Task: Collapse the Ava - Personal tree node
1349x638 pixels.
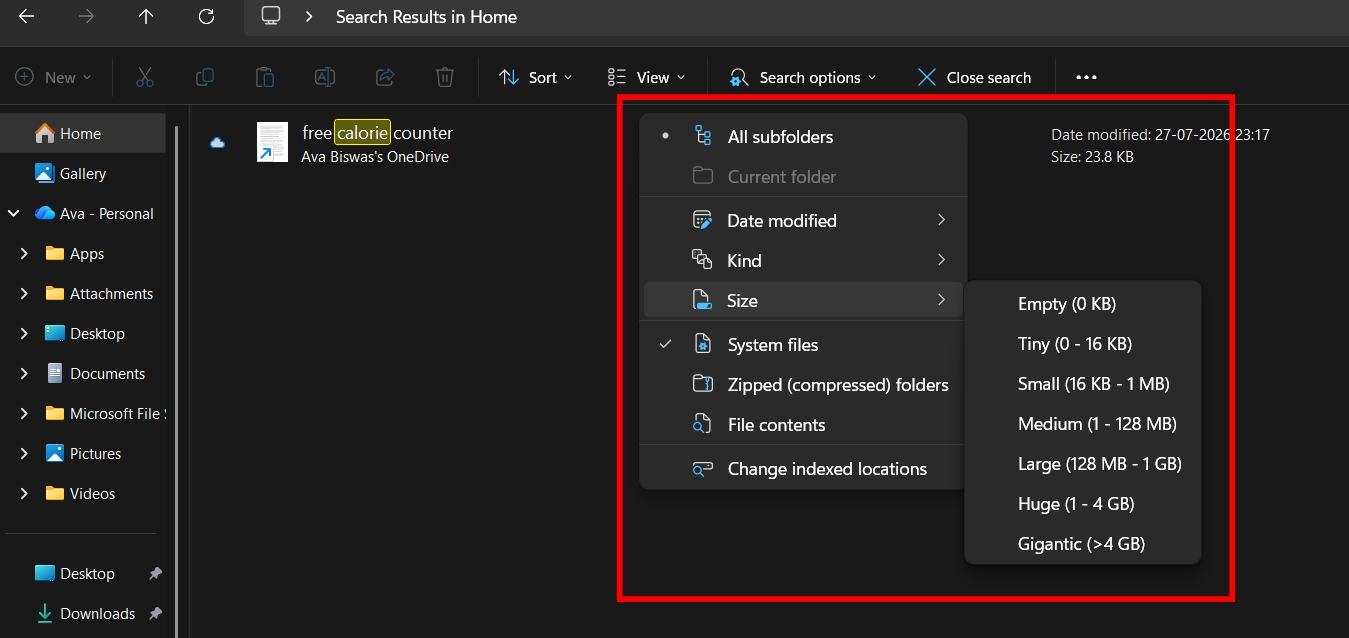Action: click(x=14, y=213)
